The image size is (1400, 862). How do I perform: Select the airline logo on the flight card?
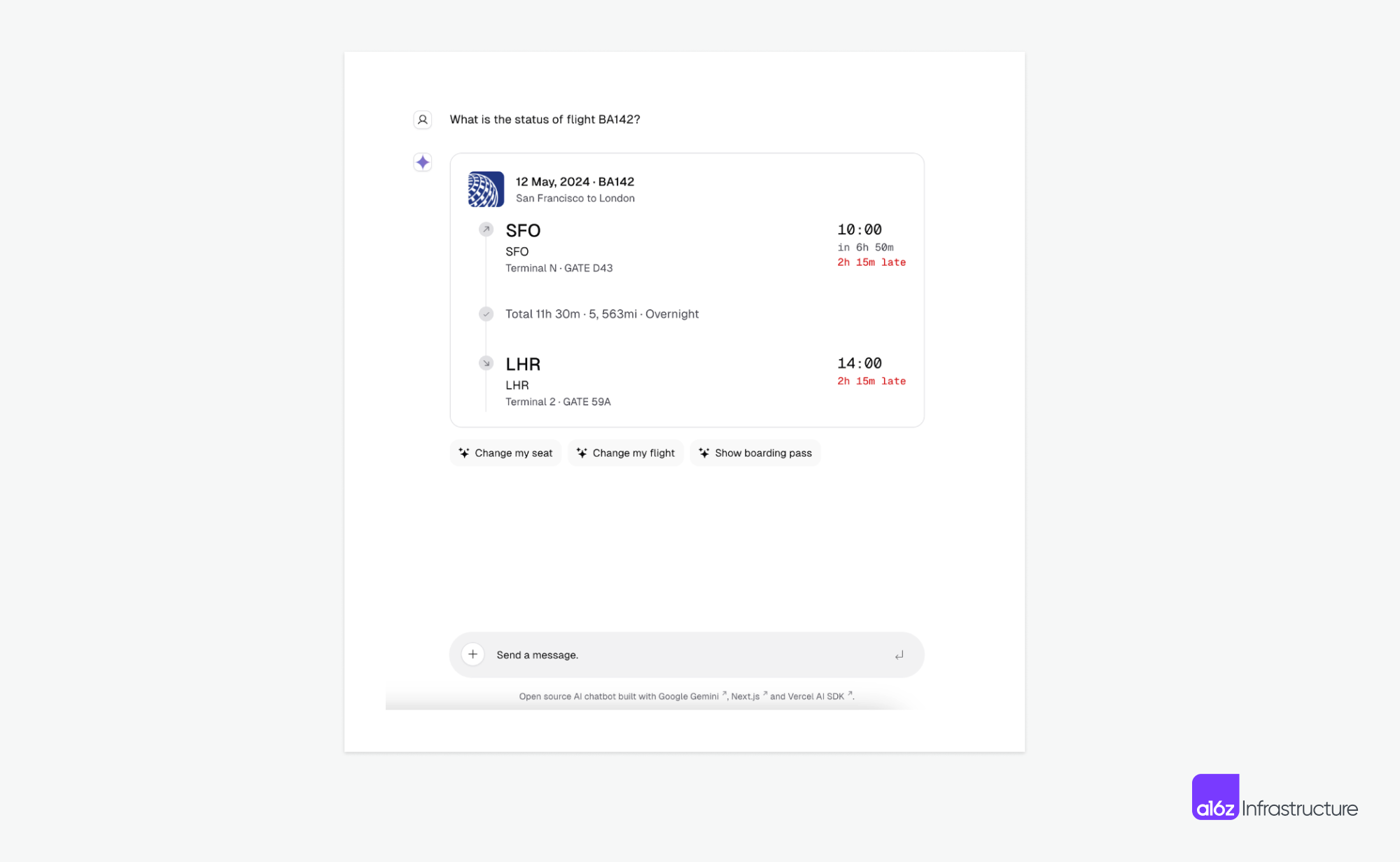[x=486, y=189]
